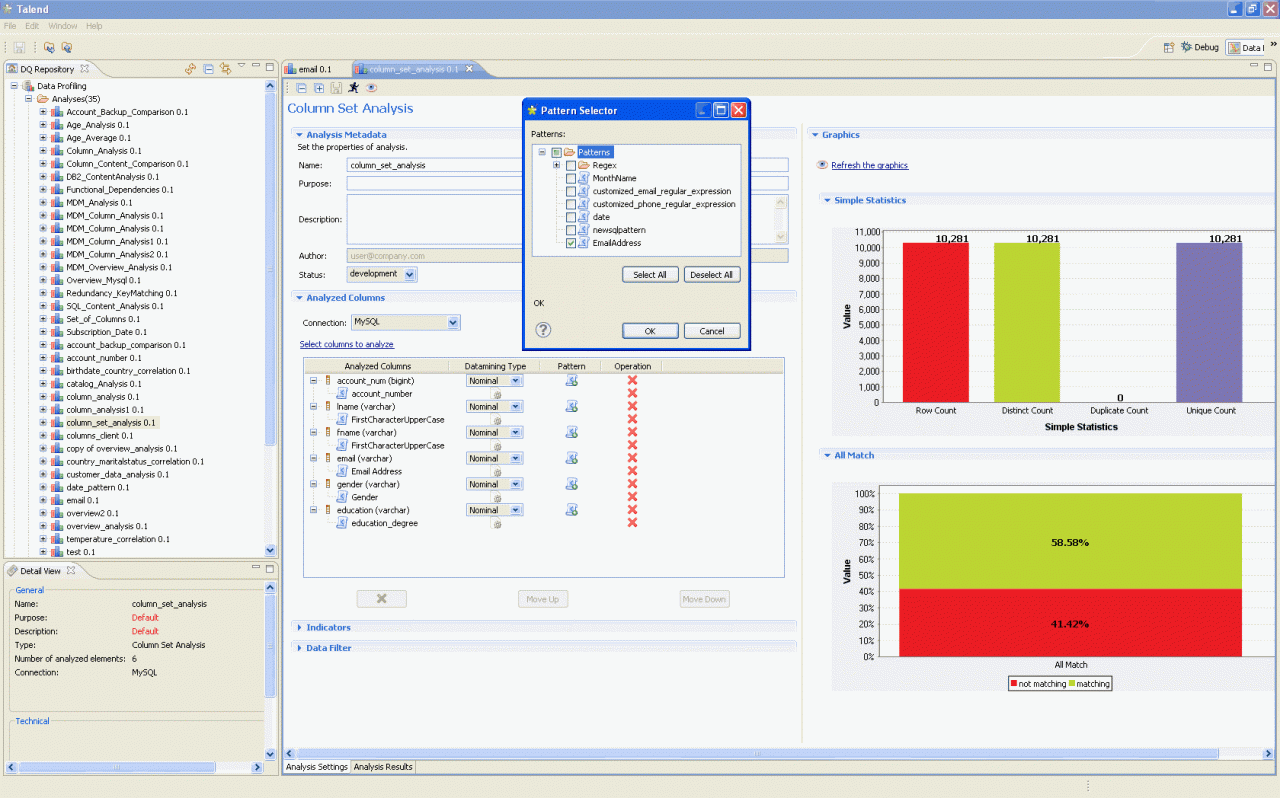The height and width of the screenshot is (798, 1280).
Task: Add a pattern to email column
Action: 572,458
